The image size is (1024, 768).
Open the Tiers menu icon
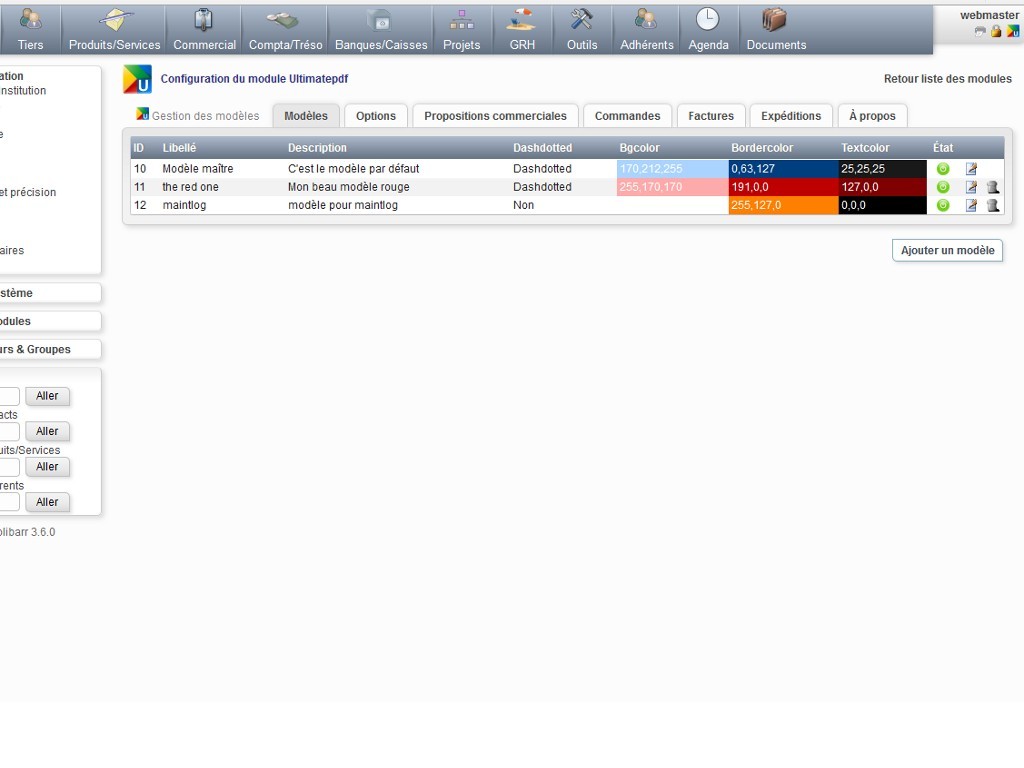pyautogui.click(x=30, y=20)
